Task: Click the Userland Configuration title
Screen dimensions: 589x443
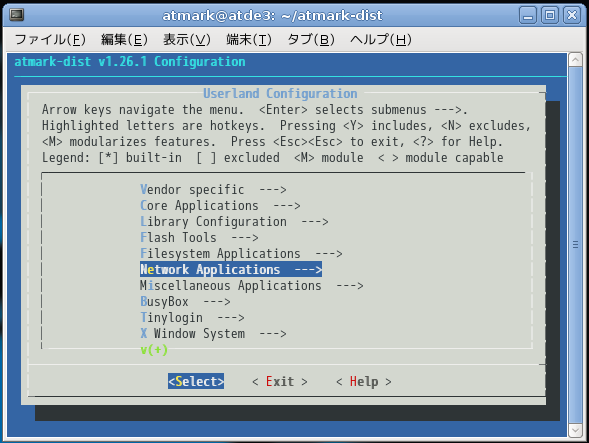Action: coord(280,93)
